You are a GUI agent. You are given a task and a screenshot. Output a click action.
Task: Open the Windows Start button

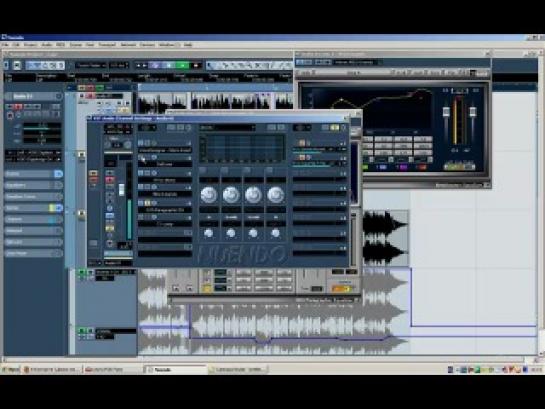click(x=10, y=370)
